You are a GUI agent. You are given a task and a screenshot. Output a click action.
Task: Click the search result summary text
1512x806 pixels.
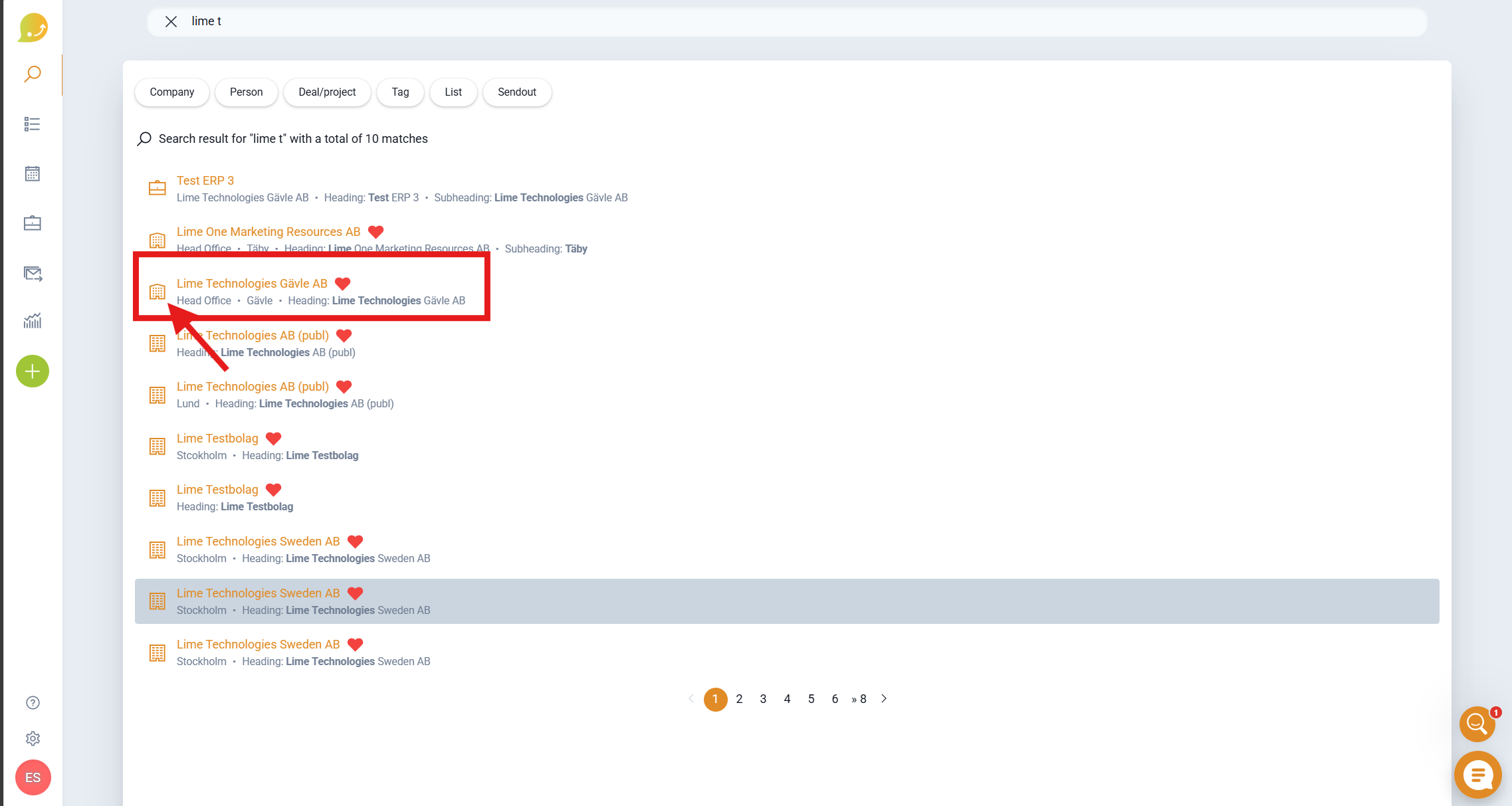click(293, 139)
